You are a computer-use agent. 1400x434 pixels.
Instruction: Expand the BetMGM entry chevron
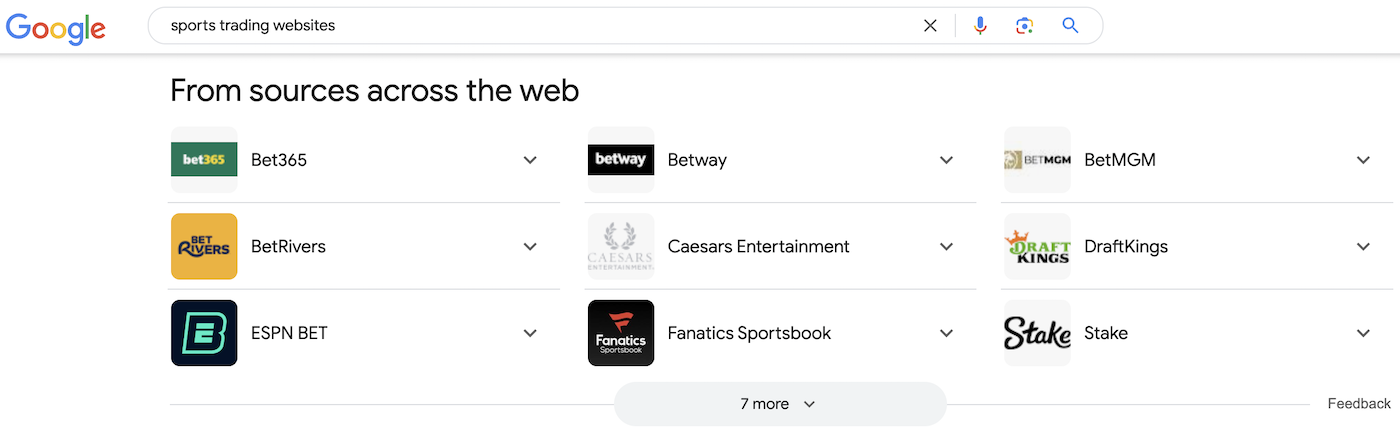click(x=1363, y=160)
